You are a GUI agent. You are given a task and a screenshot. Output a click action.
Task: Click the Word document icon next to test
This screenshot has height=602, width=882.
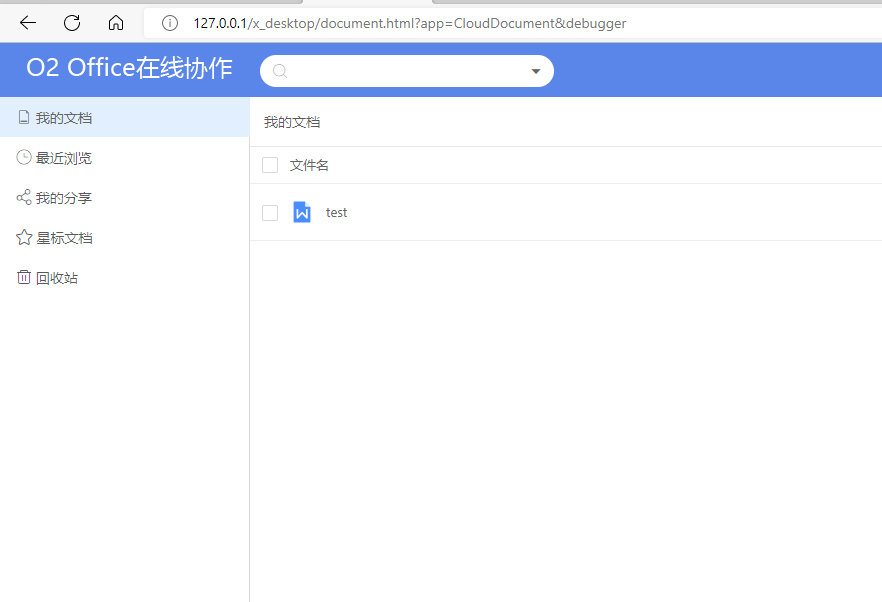(302, 212)
